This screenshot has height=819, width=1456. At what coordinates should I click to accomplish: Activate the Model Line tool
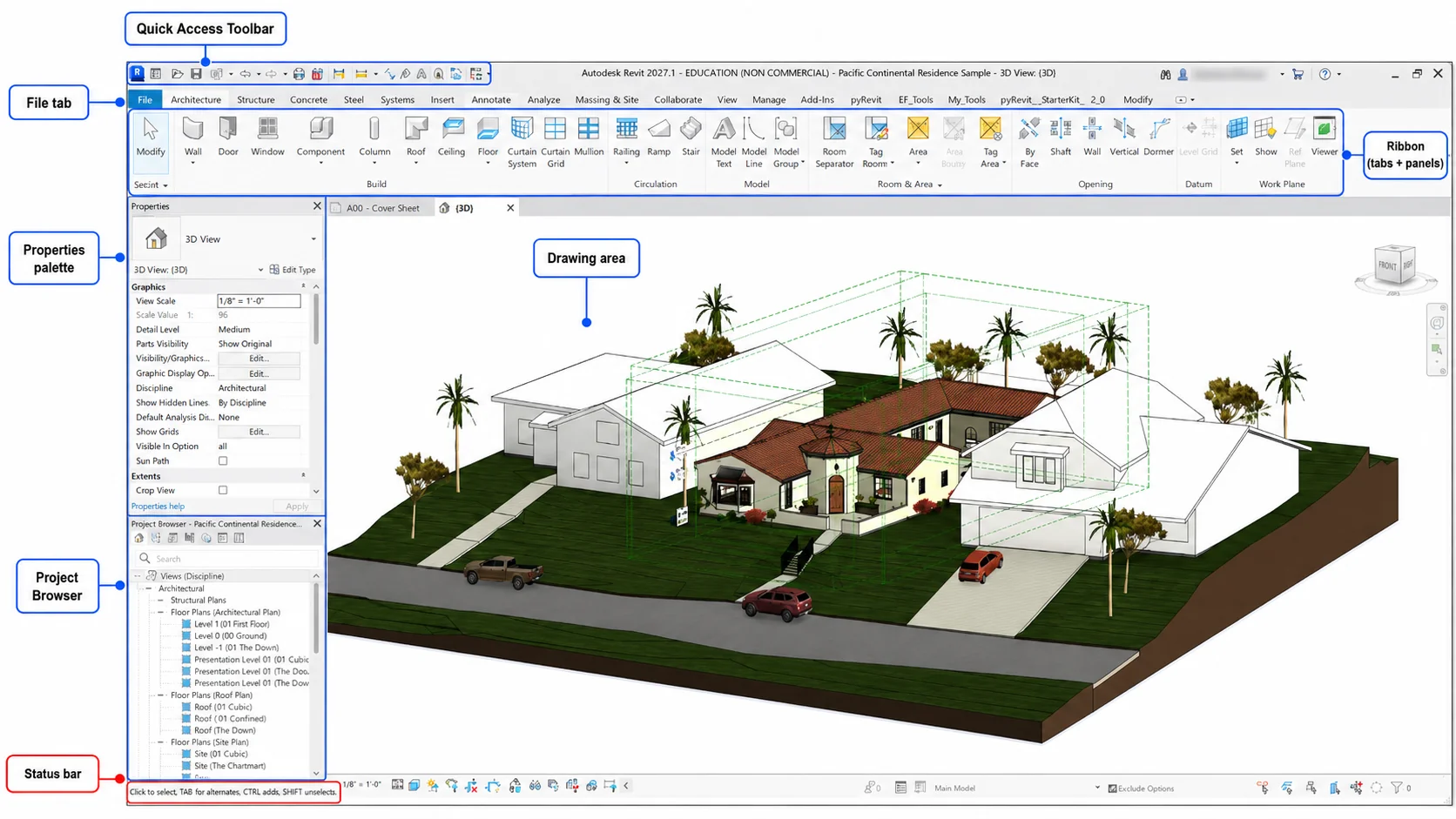click(x=754, y=142)
